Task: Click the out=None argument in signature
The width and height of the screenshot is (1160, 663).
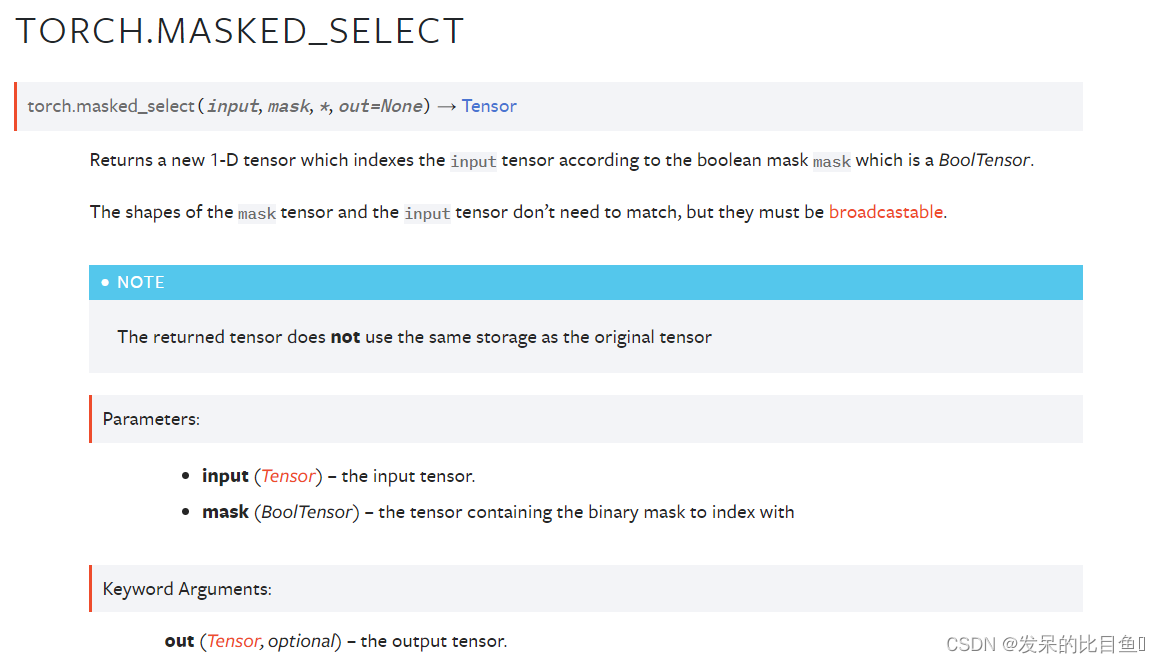Action: click(380, 106)
